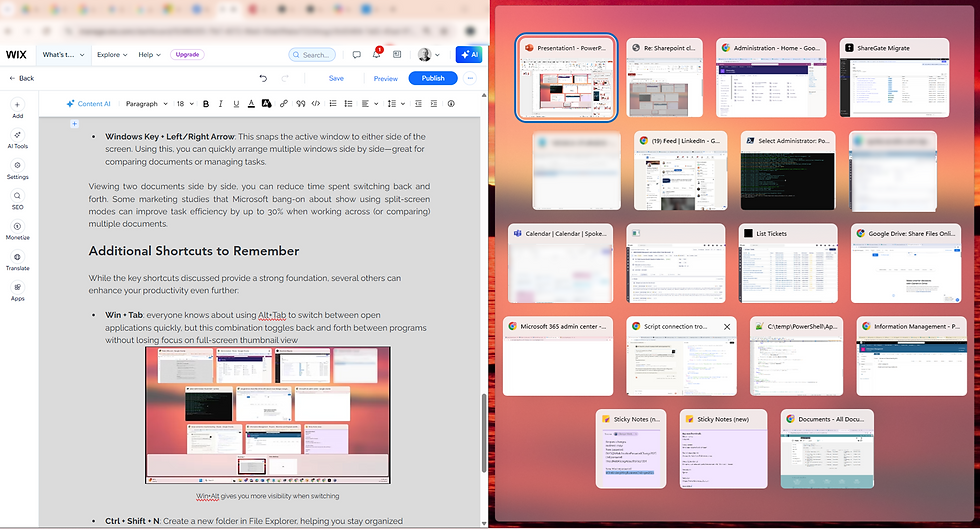Switch to Administration - Home Chrome window
The height and width of the screenshot is (529, 980).
pyautogui.click(x=771, y=78)
